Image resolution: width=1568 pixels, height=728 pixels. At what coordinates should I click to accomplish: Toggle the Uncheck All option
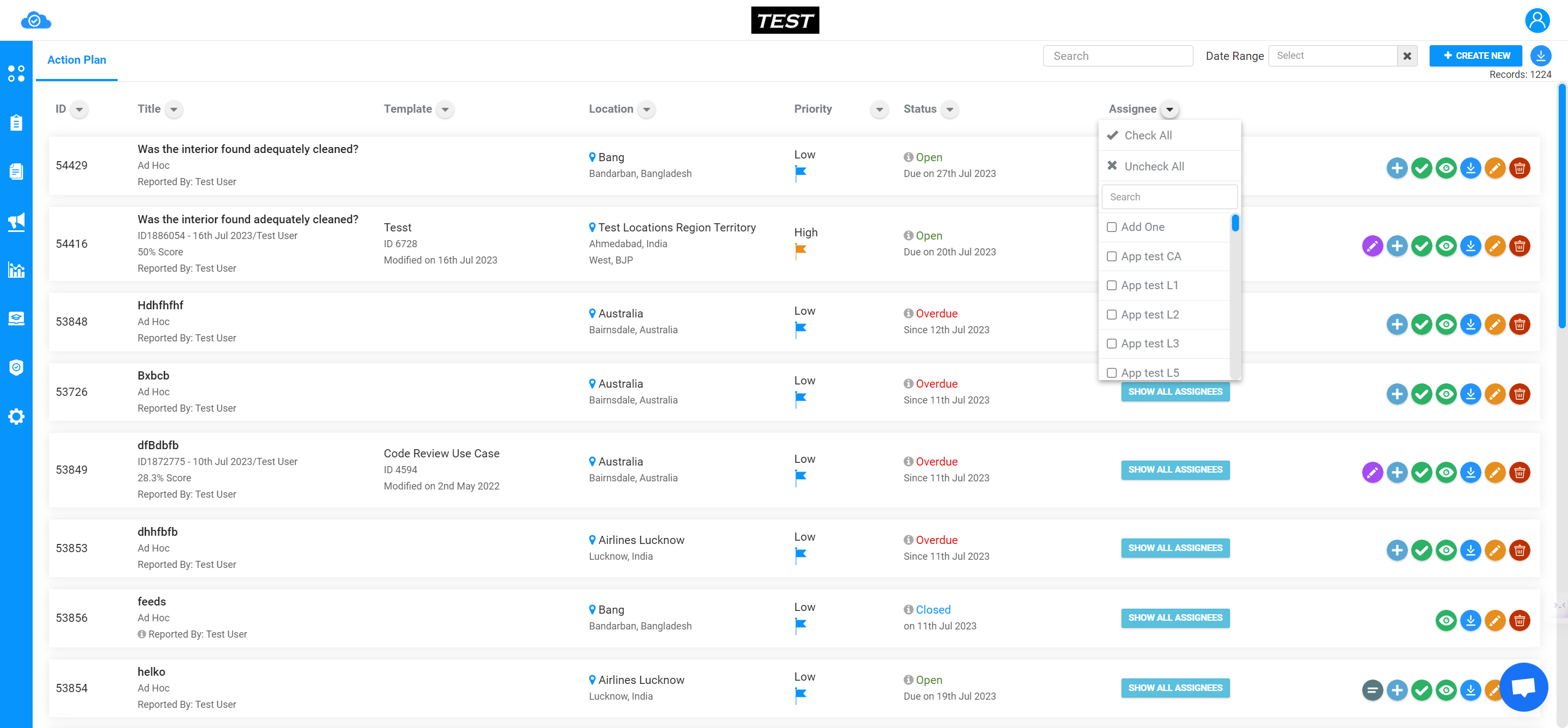(x=1153, y=166)
